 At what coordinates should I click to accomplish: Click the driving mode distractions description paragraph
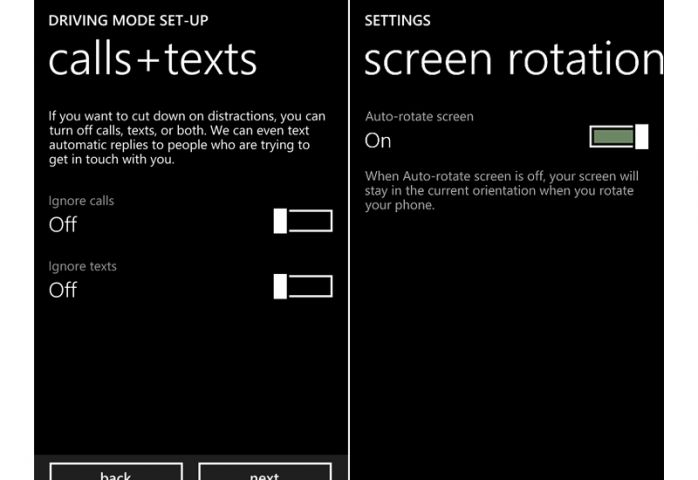(x=185, y=138)
